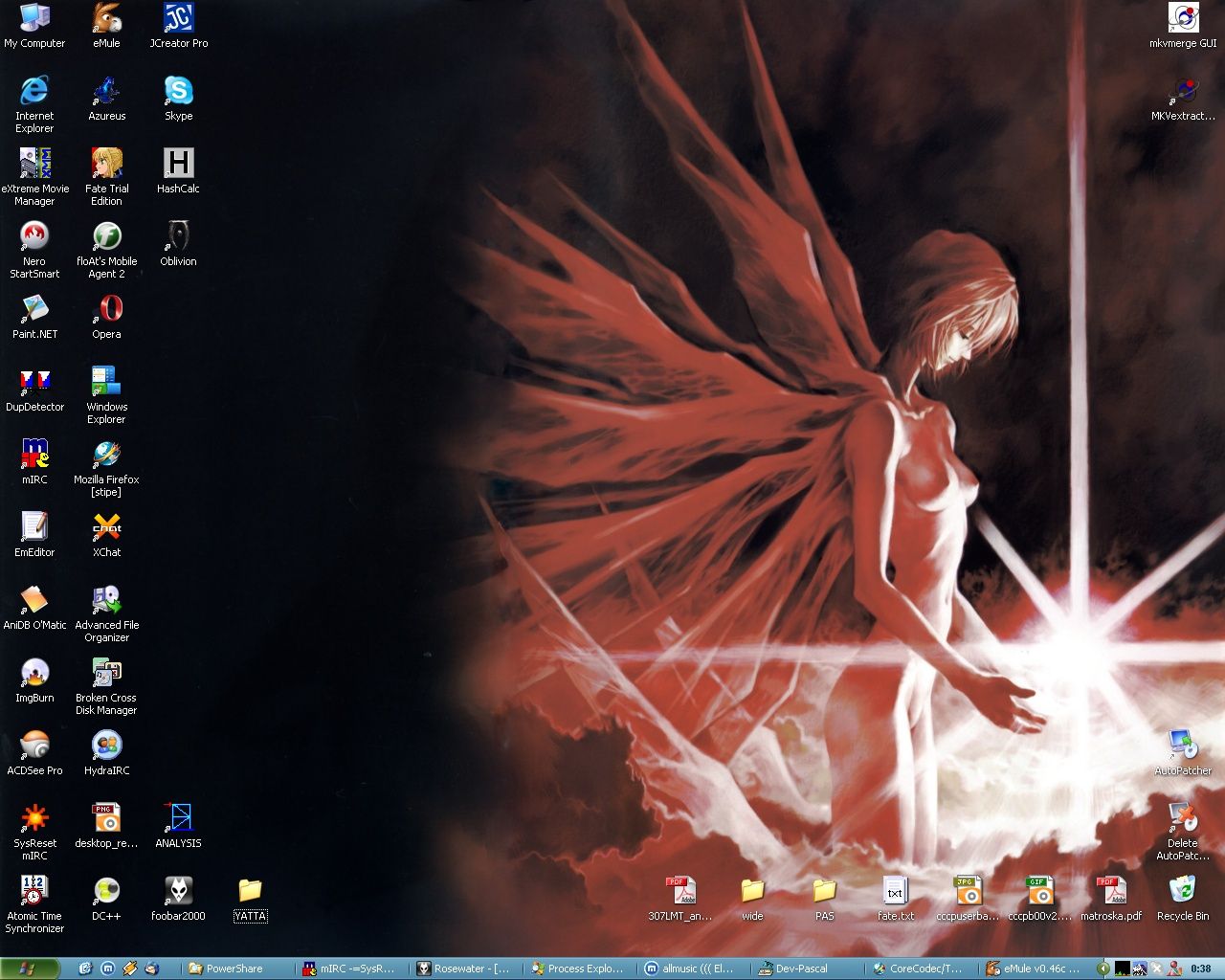Activate the Rosewater taskbar window
This screenshot has height=980, width=1225.
pos(464,969)
